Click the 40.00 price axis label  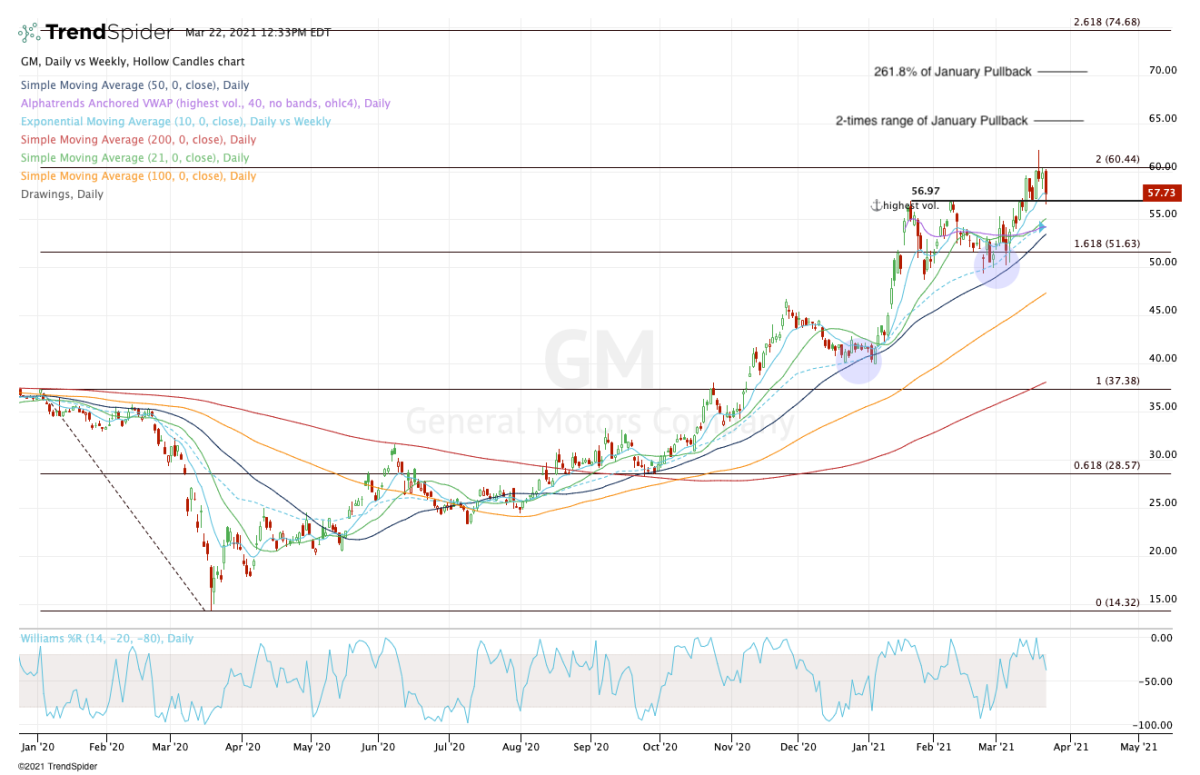(x=1162, y=358)
